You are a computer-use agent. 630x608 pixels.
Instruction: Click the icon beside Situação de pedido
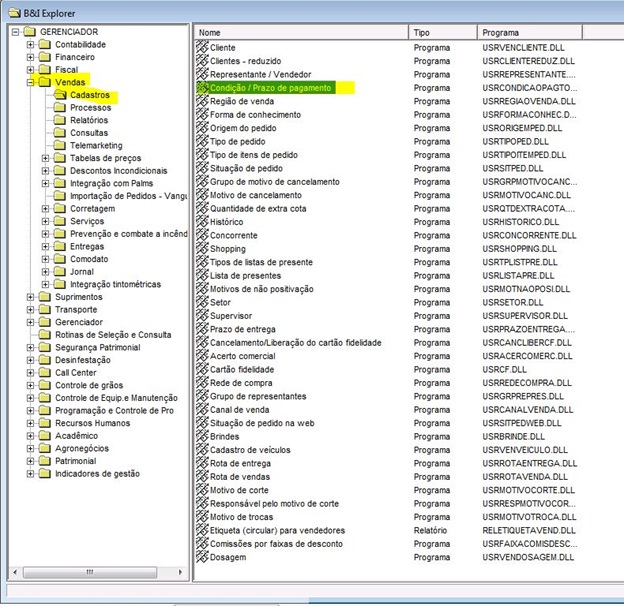point(202,168)
